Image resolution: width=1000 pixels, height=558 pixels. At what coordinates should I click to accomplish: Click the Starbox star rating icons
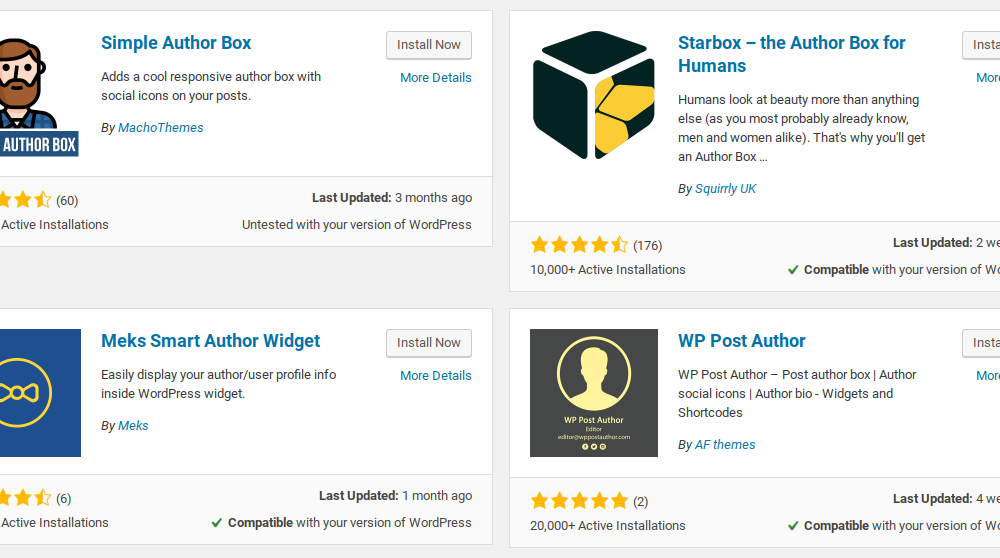tap(579, 245)
